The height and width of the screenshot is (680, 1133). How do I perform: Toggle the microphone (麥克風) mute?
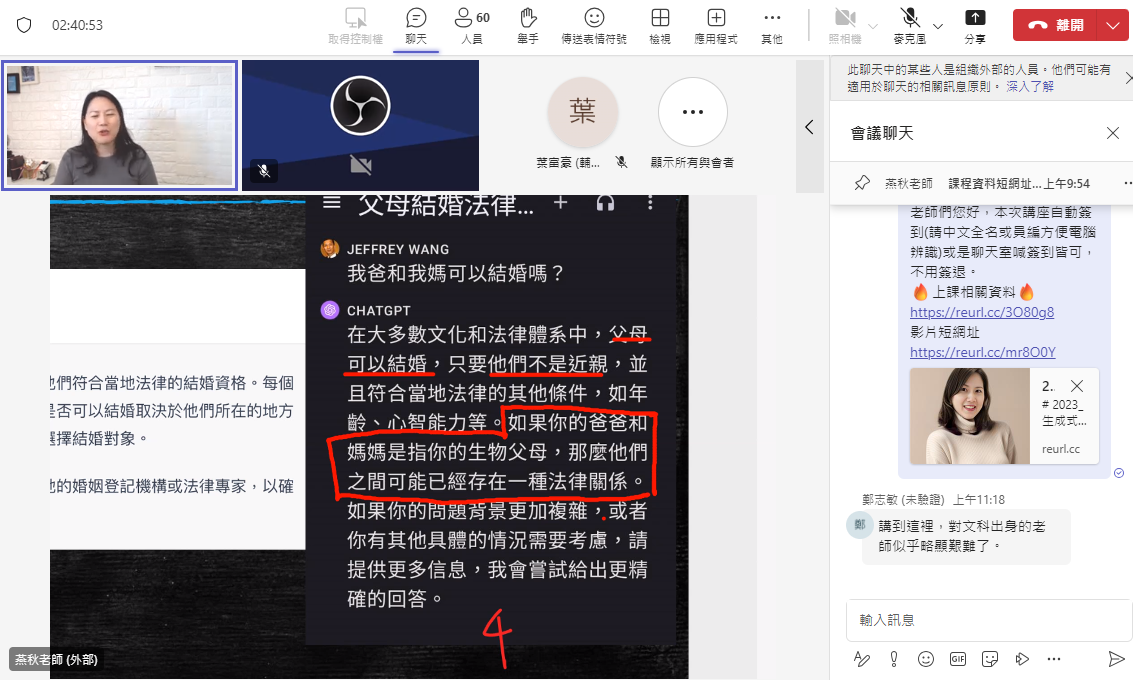pos(910,27)
